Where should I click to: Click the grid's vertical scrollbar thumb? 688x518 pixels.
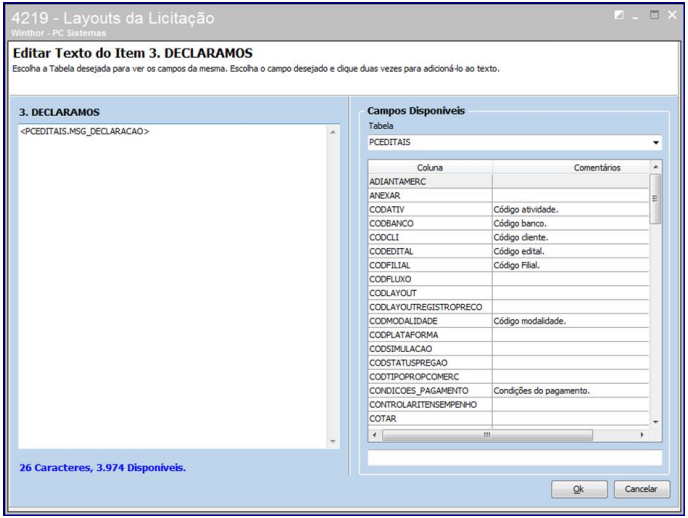(x=655, y=199)
